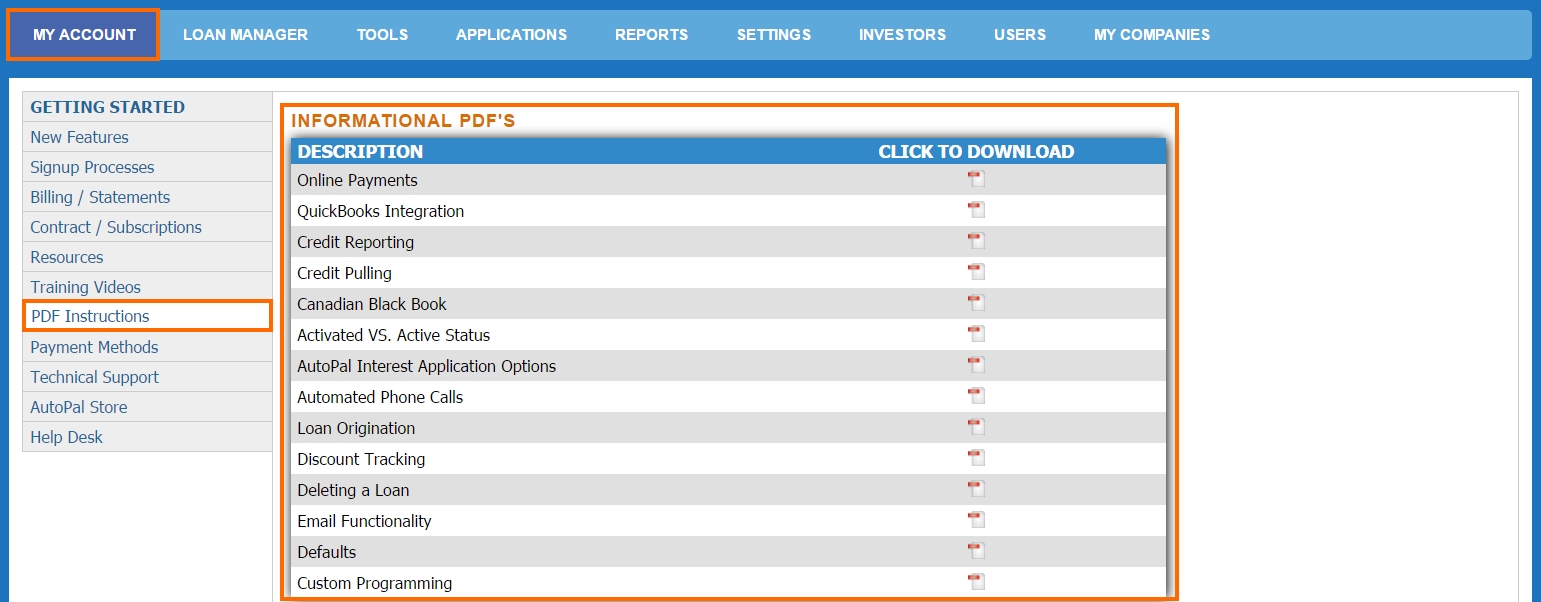The image size is (1541, 602).
Task: Open the Applications menu
Action: tap(511, 34)
